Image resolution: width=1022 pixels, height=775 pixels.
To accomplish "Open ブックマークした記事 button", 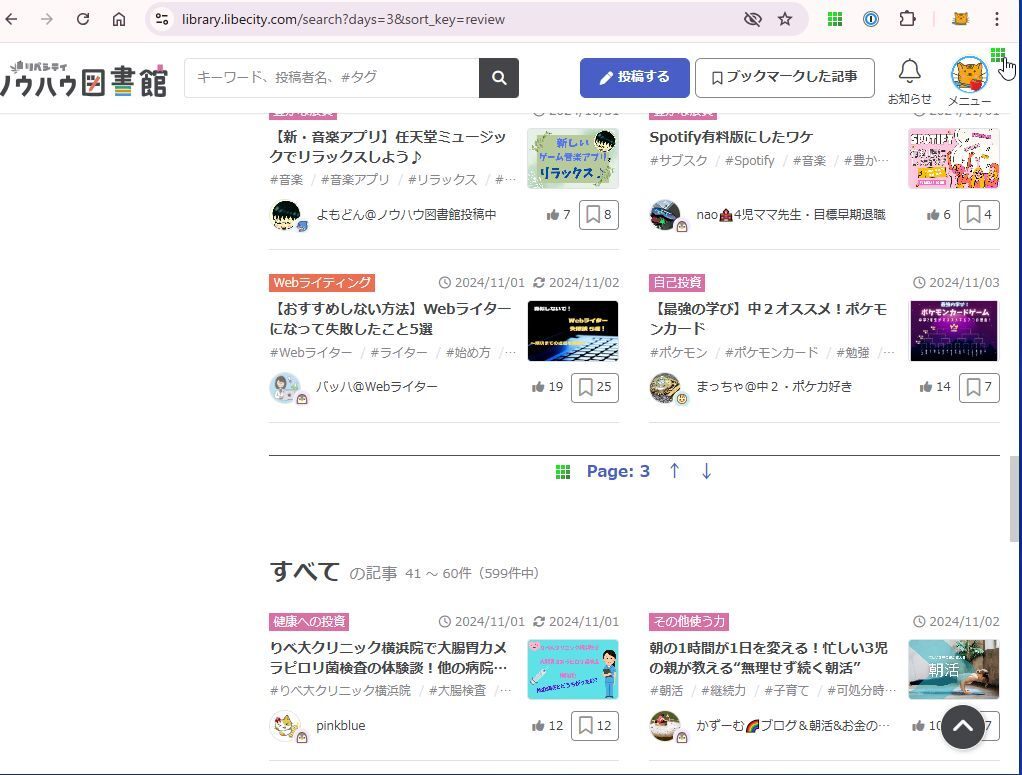I will point(785,78).
